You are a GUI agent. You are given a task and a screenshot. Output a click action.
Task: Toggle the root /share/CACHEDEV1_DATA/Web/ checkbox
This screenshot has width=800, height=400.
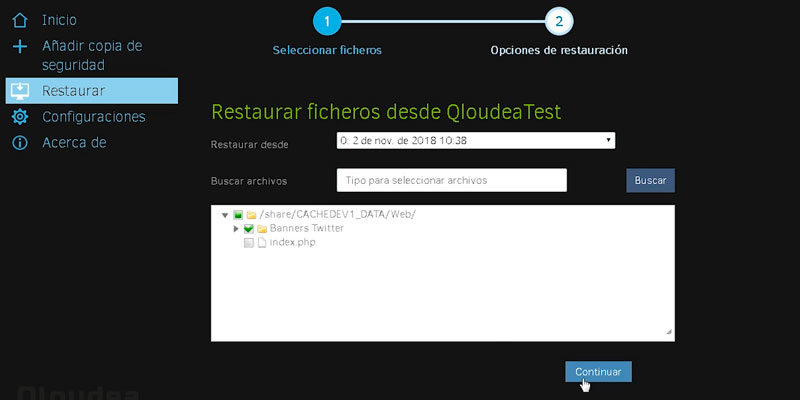tap(238, 215)
